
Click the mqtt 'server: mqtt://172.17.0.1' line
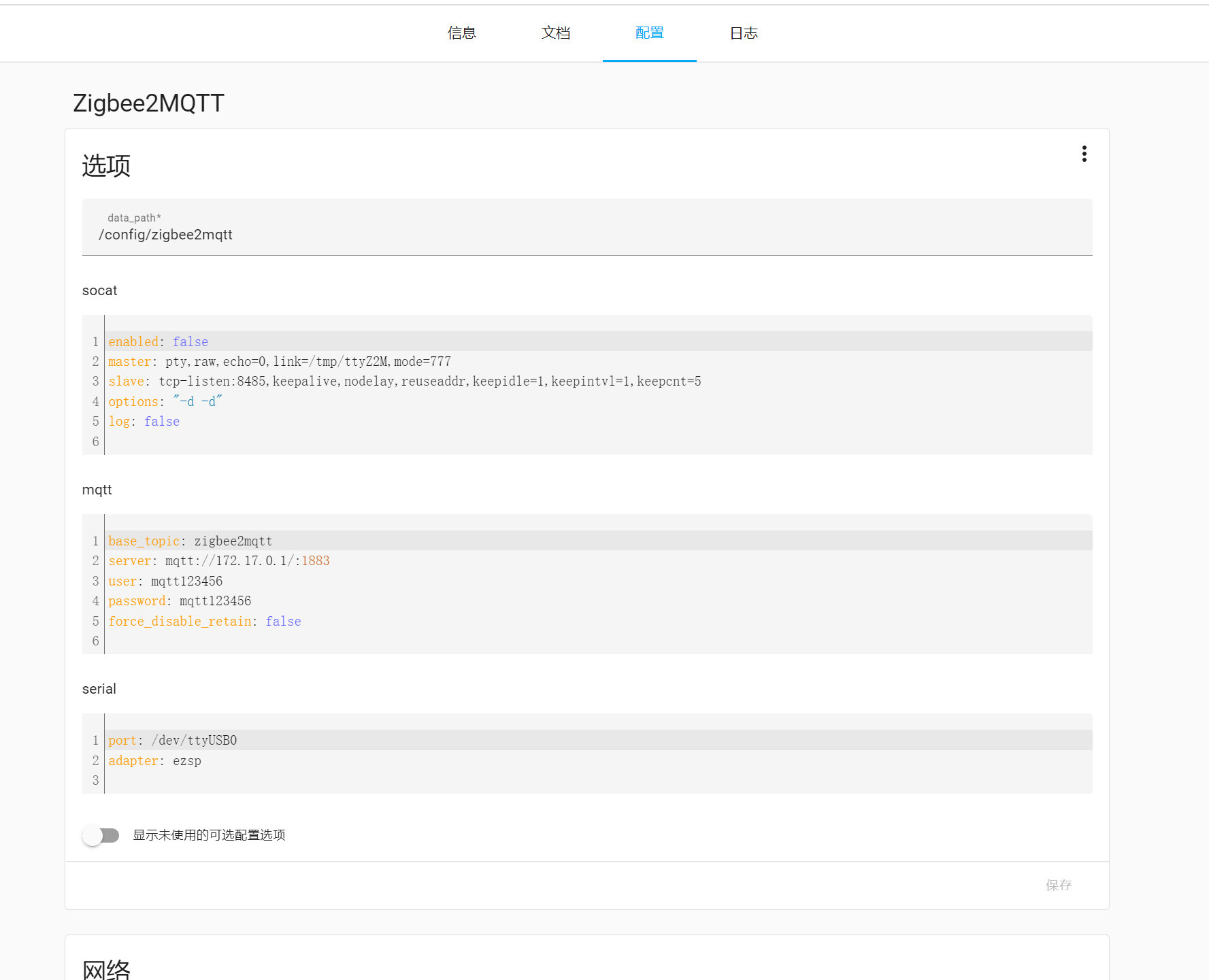[599, 560]
